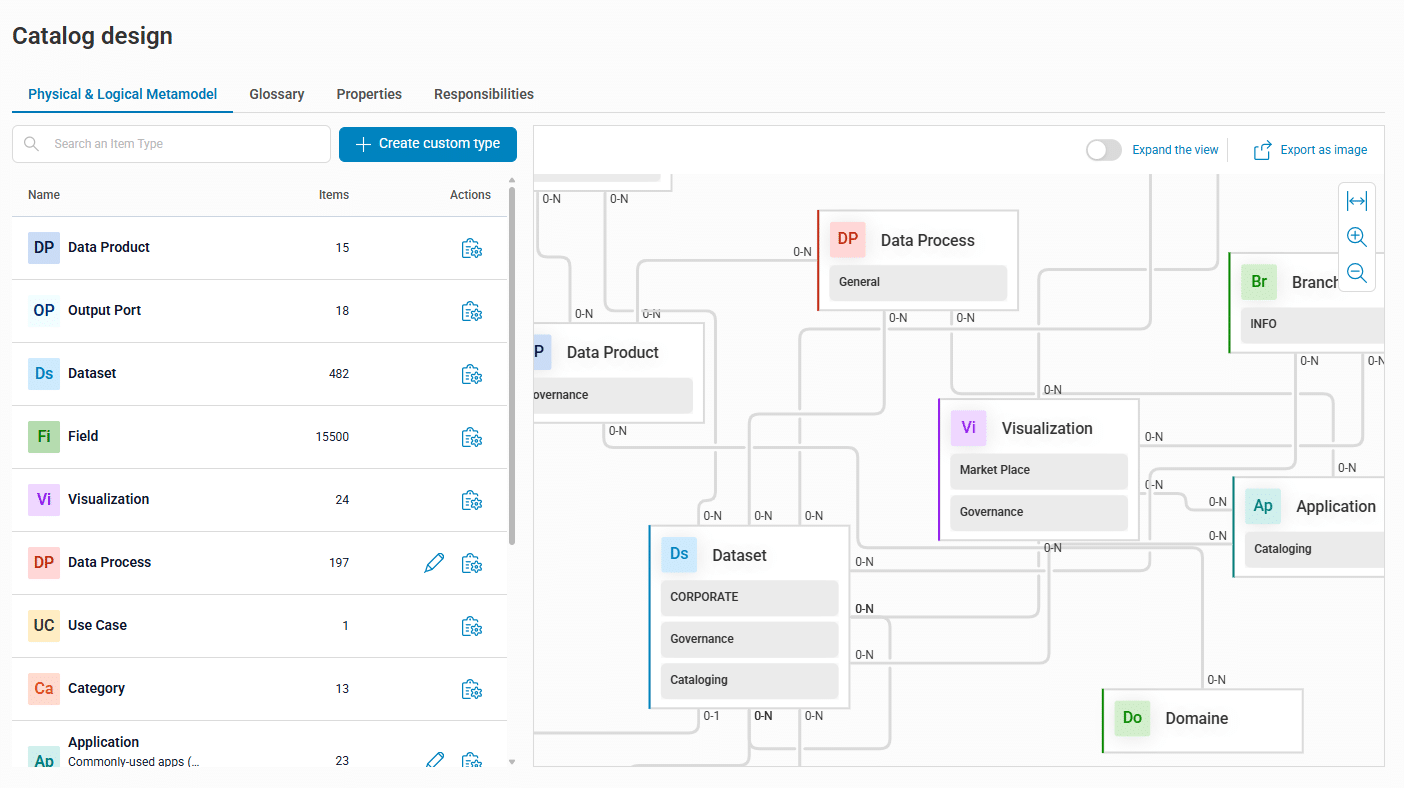Open settings icon for Output Port row
The height and width of the screenshot is (788, 1404).
coord(472,311)
